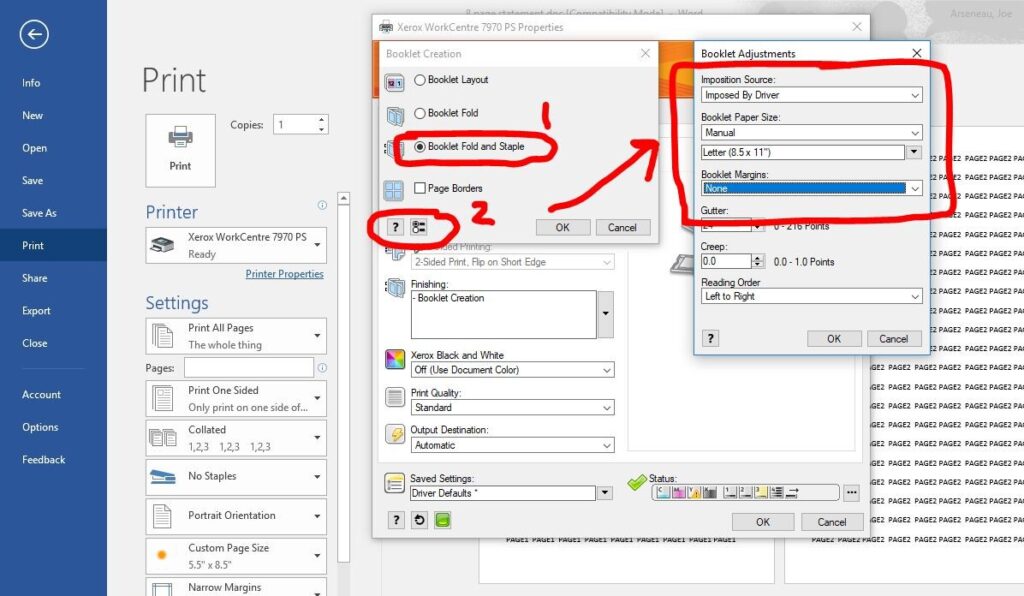Open booklet adjustments settings icon
The width and height of the screenshot is (1024, 596).
[419, 227]
